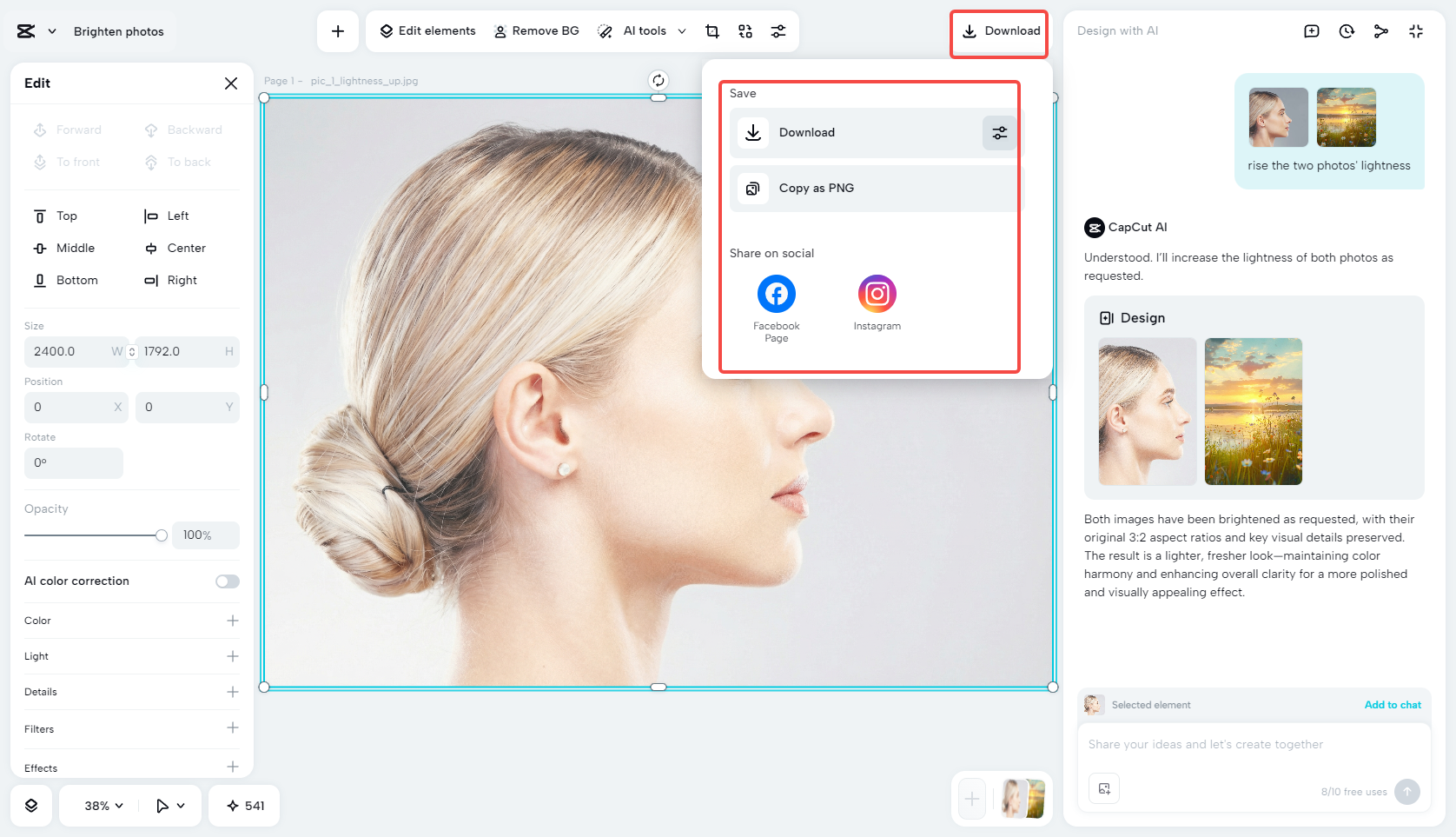
Task: Click the replace image icon in toolbar
Action: tap(745, 31)
